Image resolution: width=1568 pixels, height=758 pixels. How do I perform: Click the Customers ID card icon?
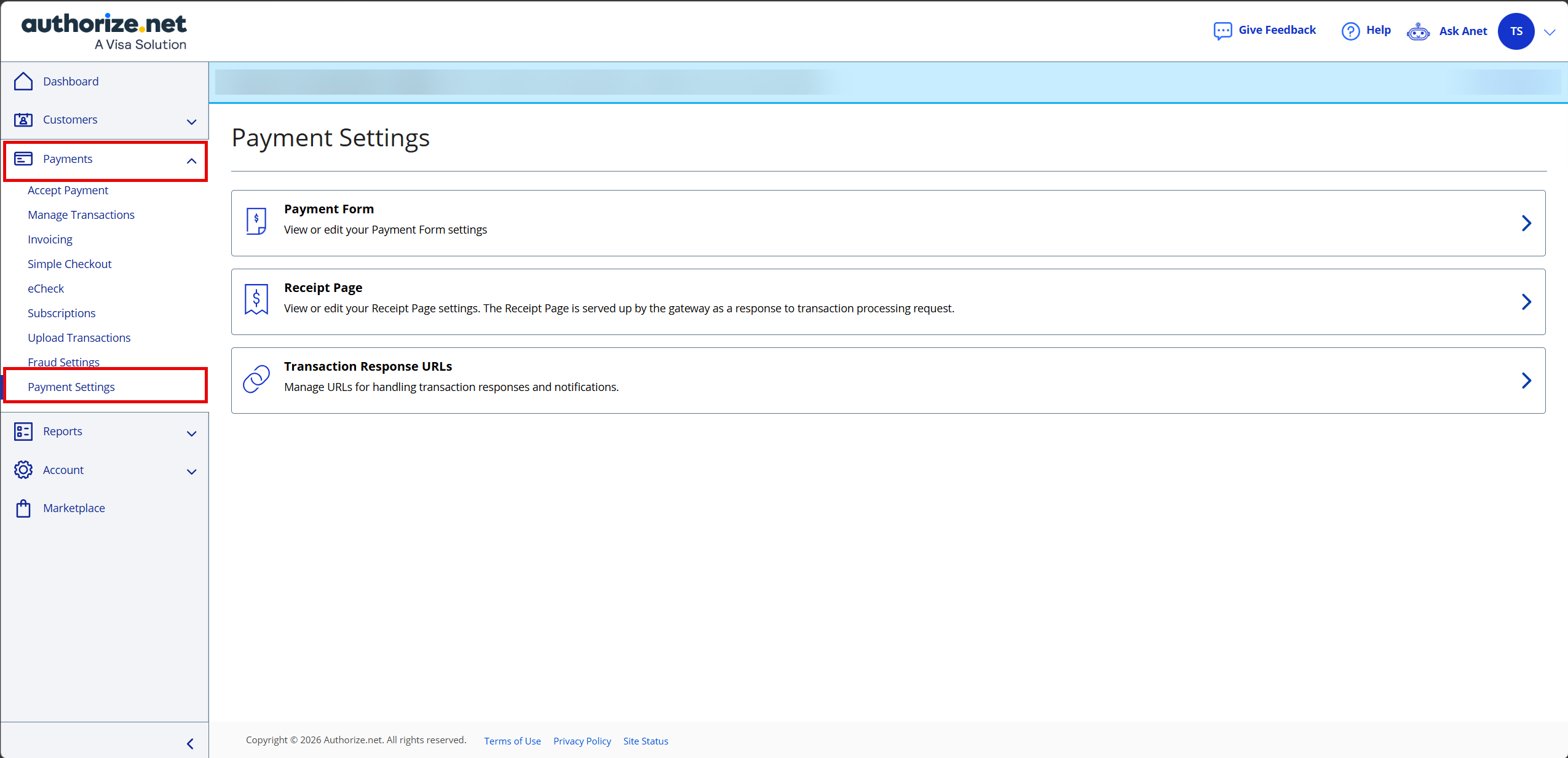tap(23, 119)
